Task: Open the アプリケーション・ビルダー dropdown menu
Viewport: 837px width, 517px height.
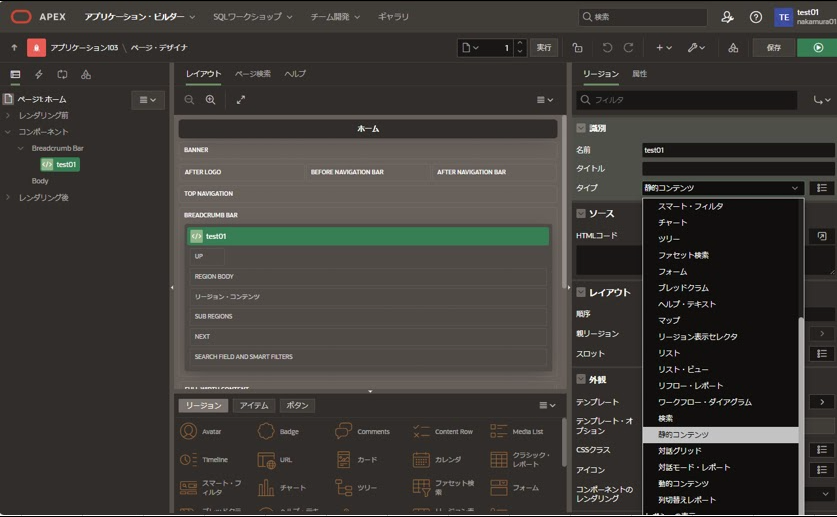Action: click(140, 17)
